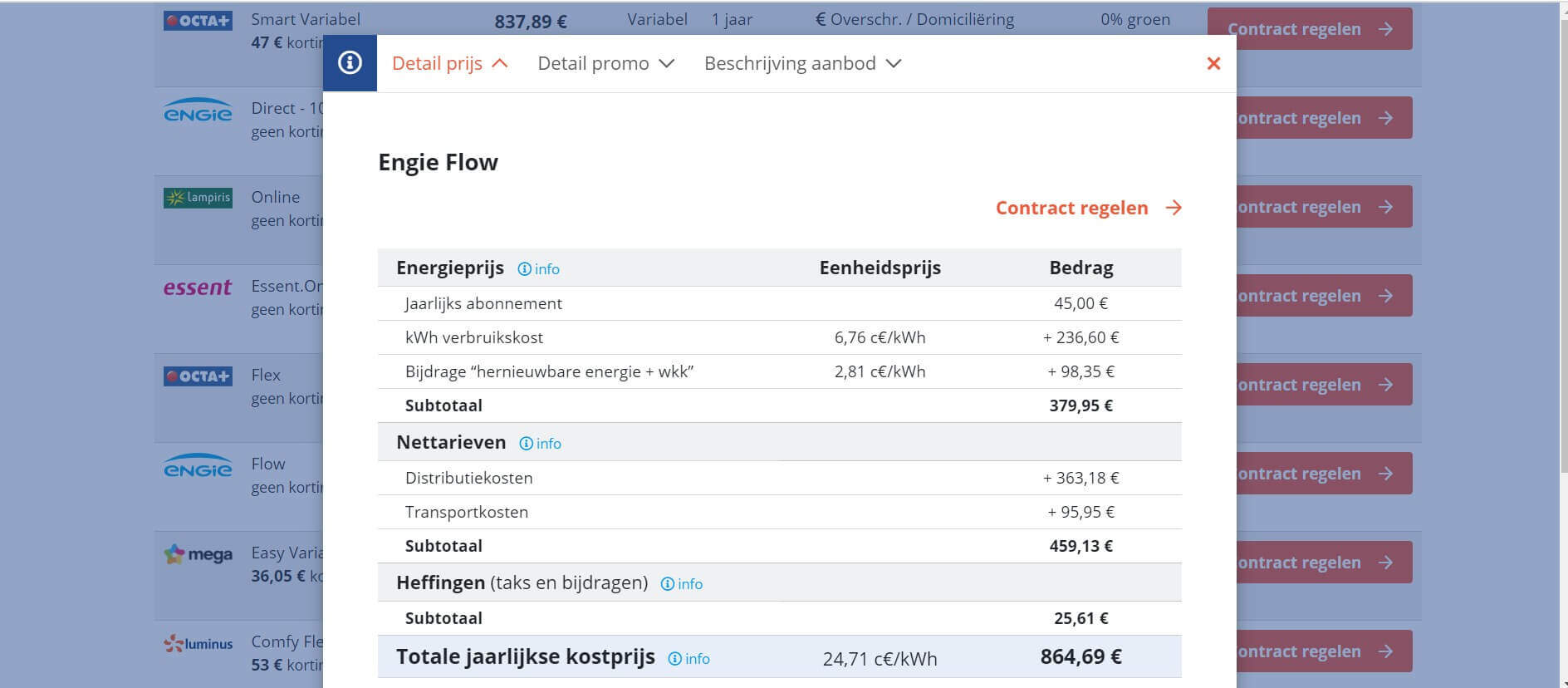Open info link beside Energieprijs
This screenshot has width=1568, height=688.
tap(538, 269)
